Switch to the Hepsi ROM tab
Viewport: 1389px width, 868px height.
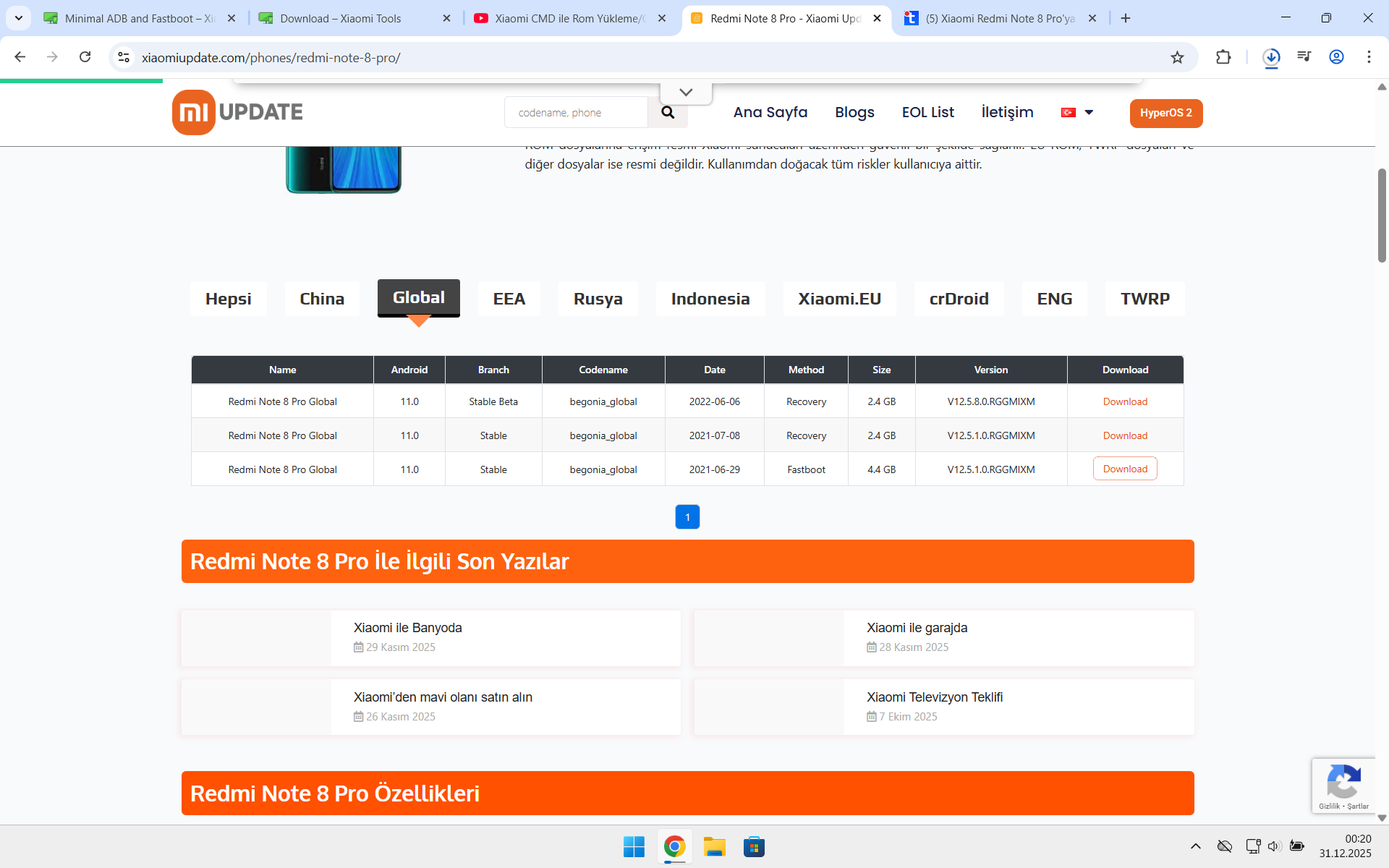pos(229,299)
